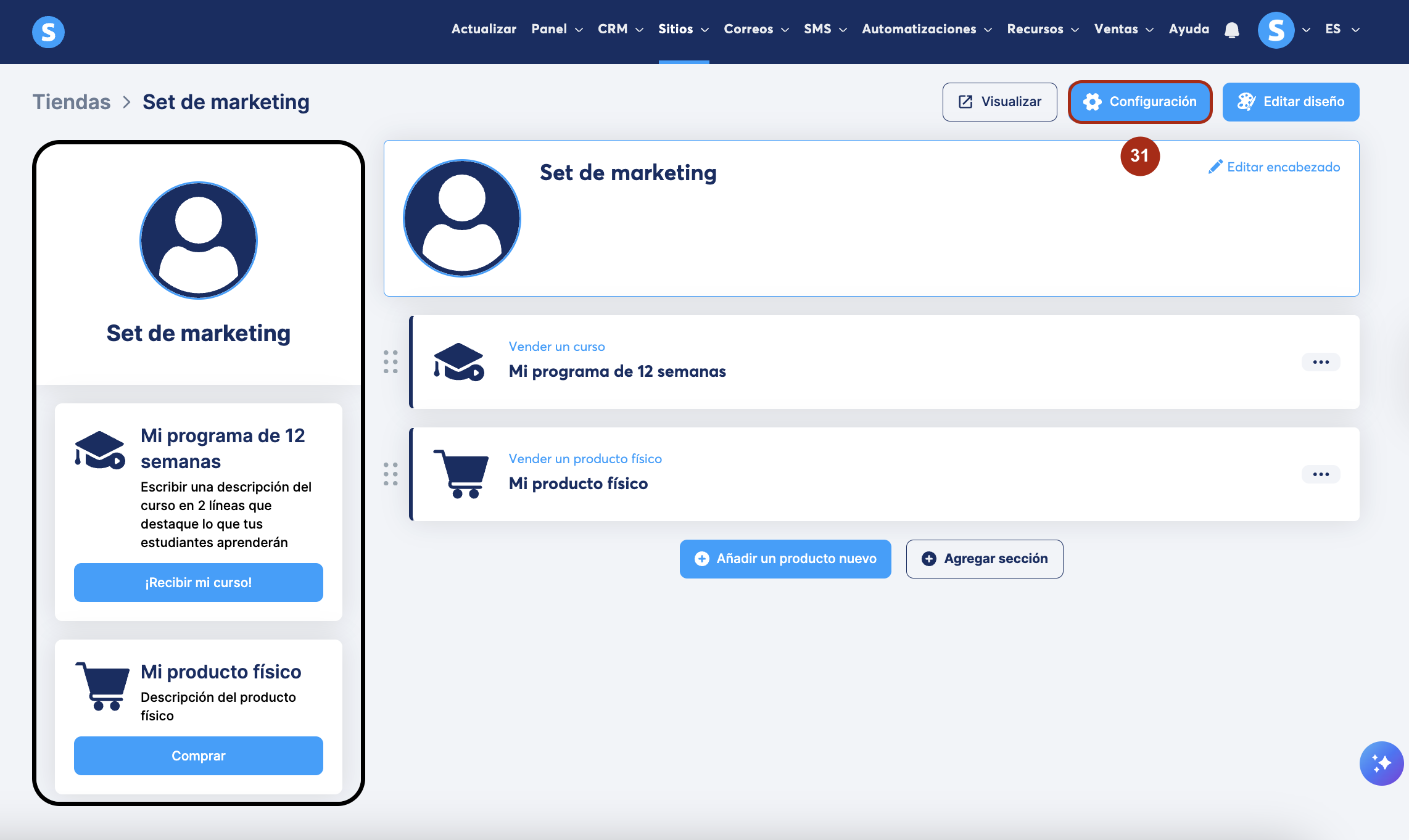This screenshot has width=1409, height=840.
Task: Open the CRM menu
Action: [620, 29]
